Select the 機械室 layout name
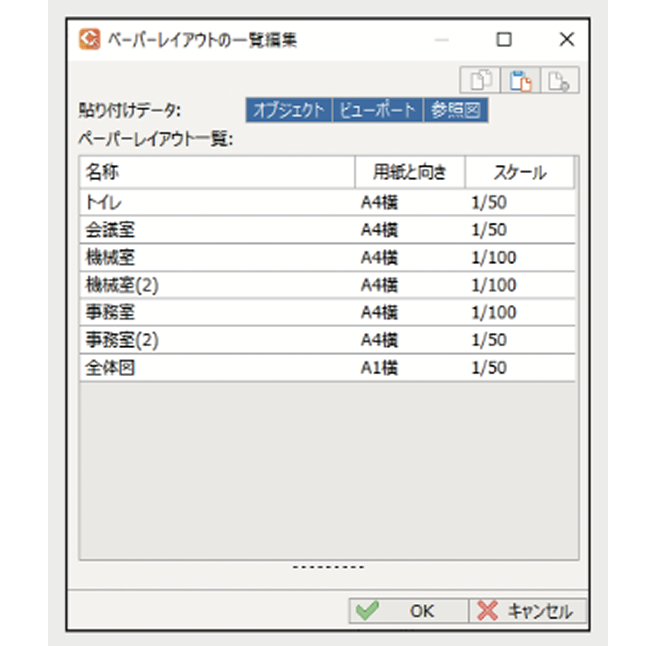The image size is (656, 646). [x=110, y=257]
